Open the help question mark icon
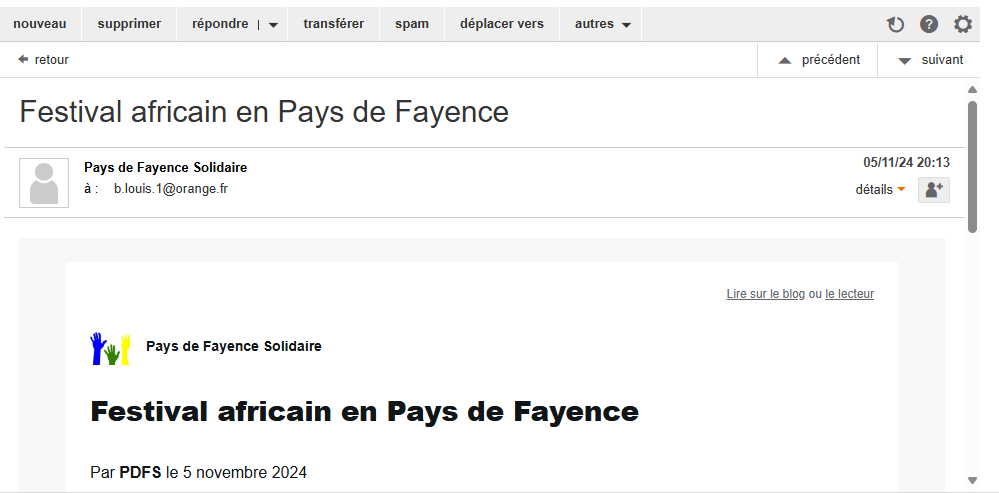Image resolution: width=999 pixels, height=493 pixels. (x=929, y=25)
